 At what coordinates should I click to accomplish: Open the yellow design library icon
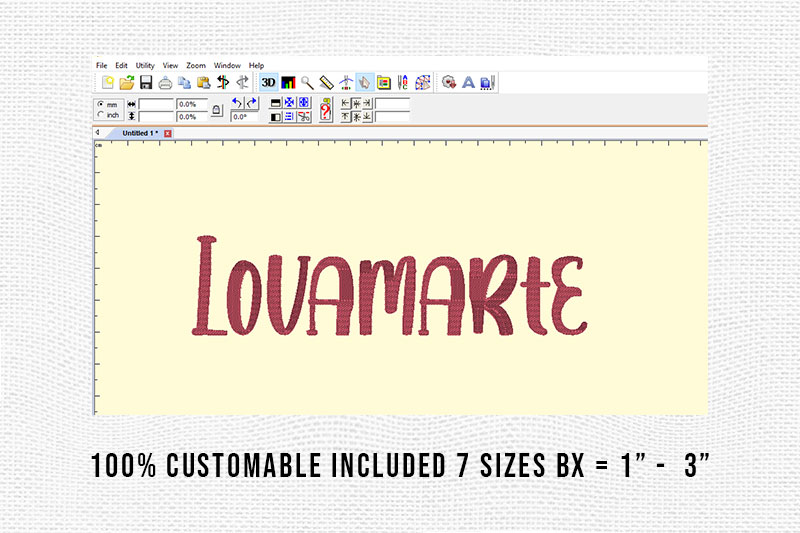[x=384, y=82]
